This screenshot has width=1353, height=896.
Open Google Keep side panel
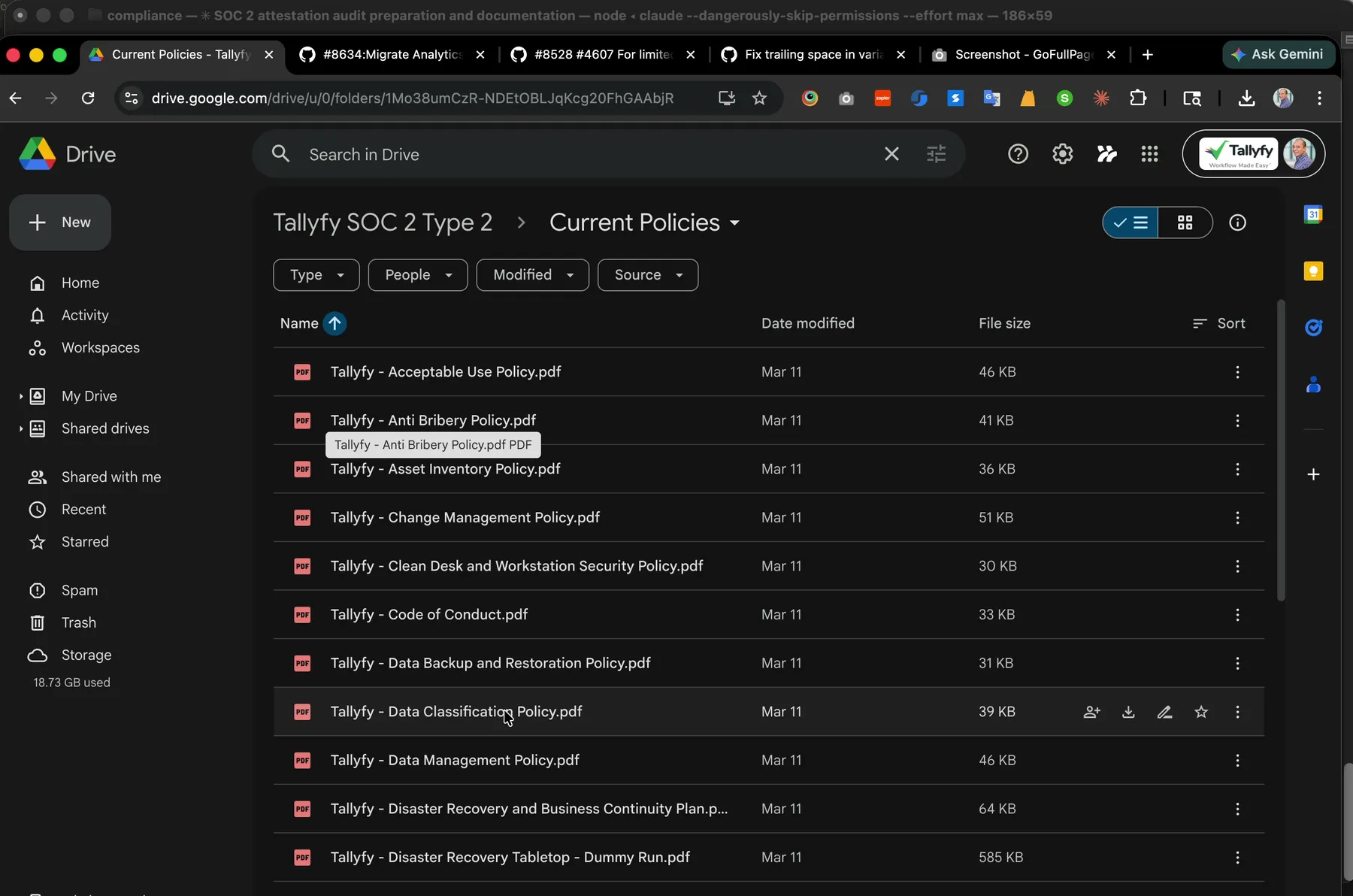1313,271
